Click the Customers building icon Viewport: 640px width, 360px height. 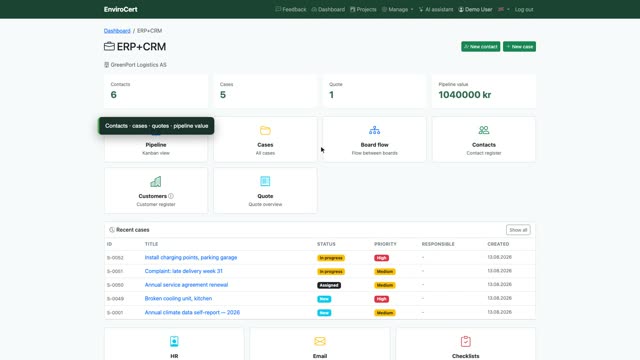pyautogui.click(x=156, y=182)
